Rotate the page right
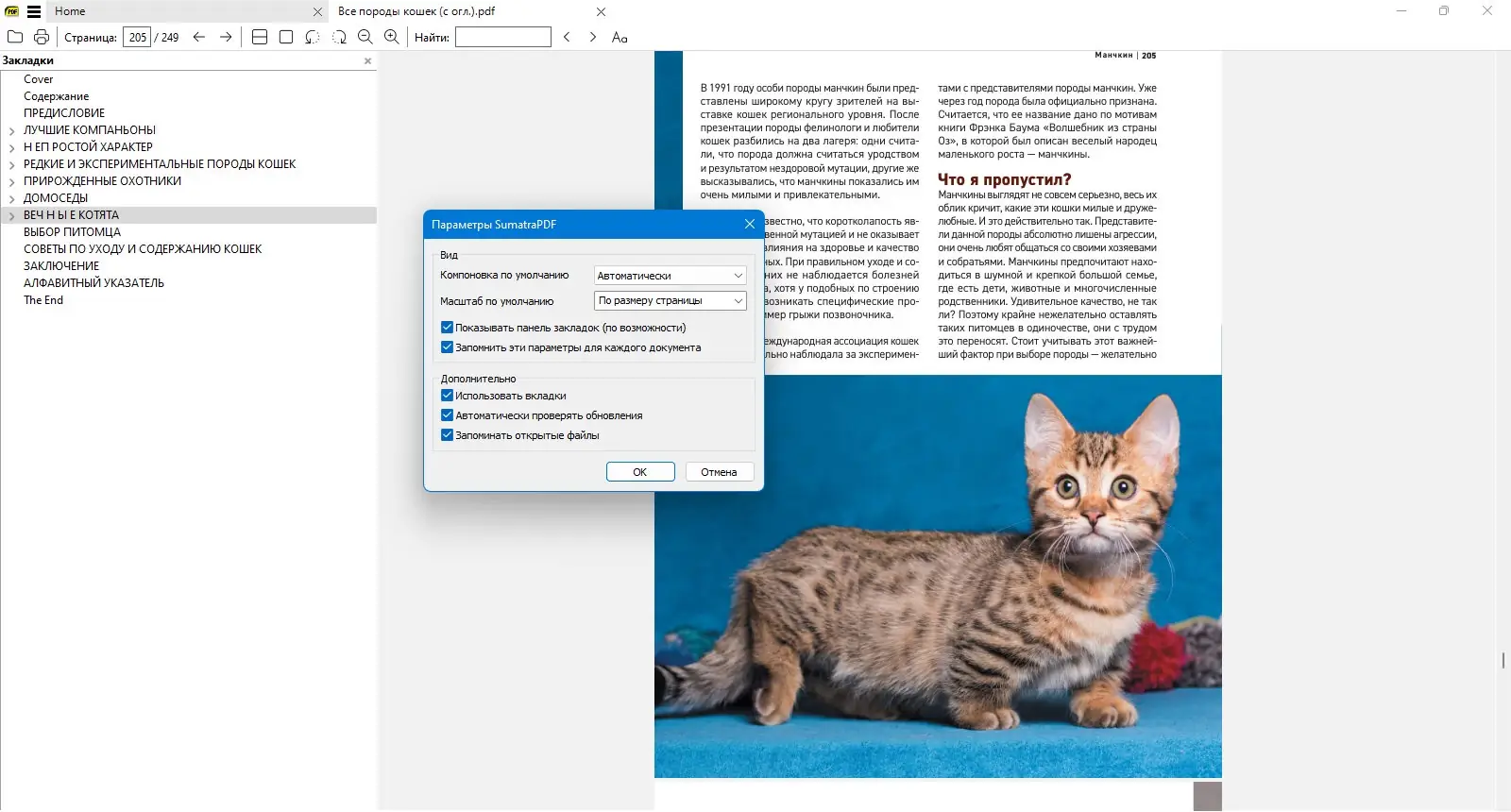 point(339,37)
